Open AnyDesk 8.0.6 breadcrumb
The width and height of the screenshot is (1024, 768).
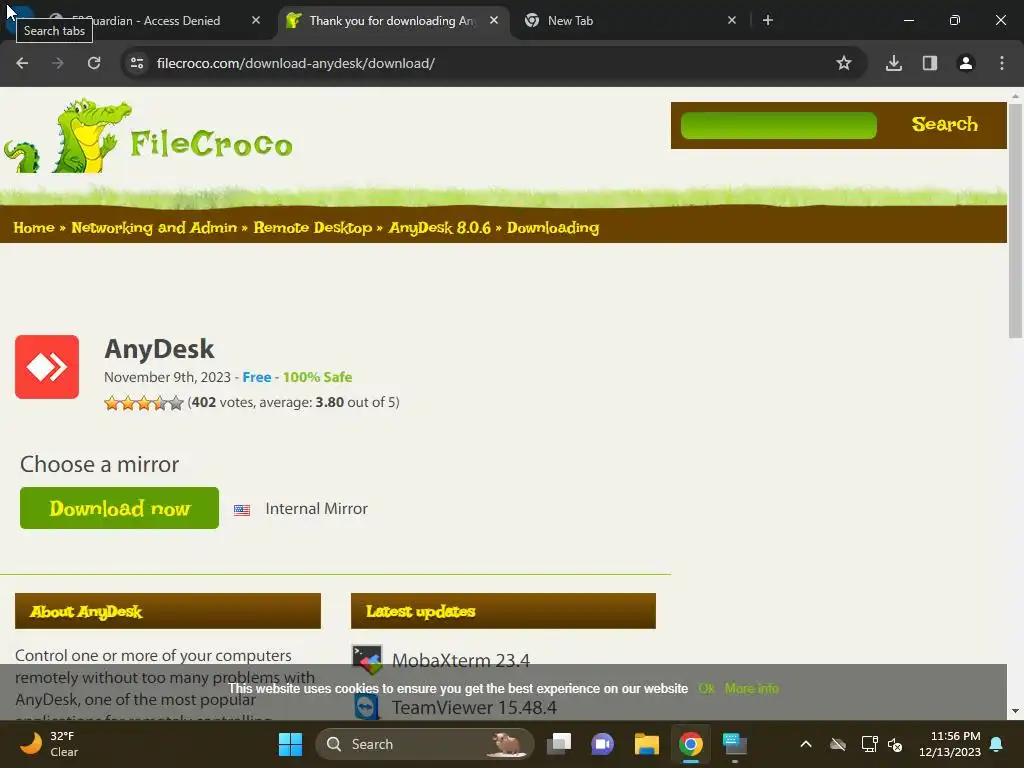(x=440, y=227)
